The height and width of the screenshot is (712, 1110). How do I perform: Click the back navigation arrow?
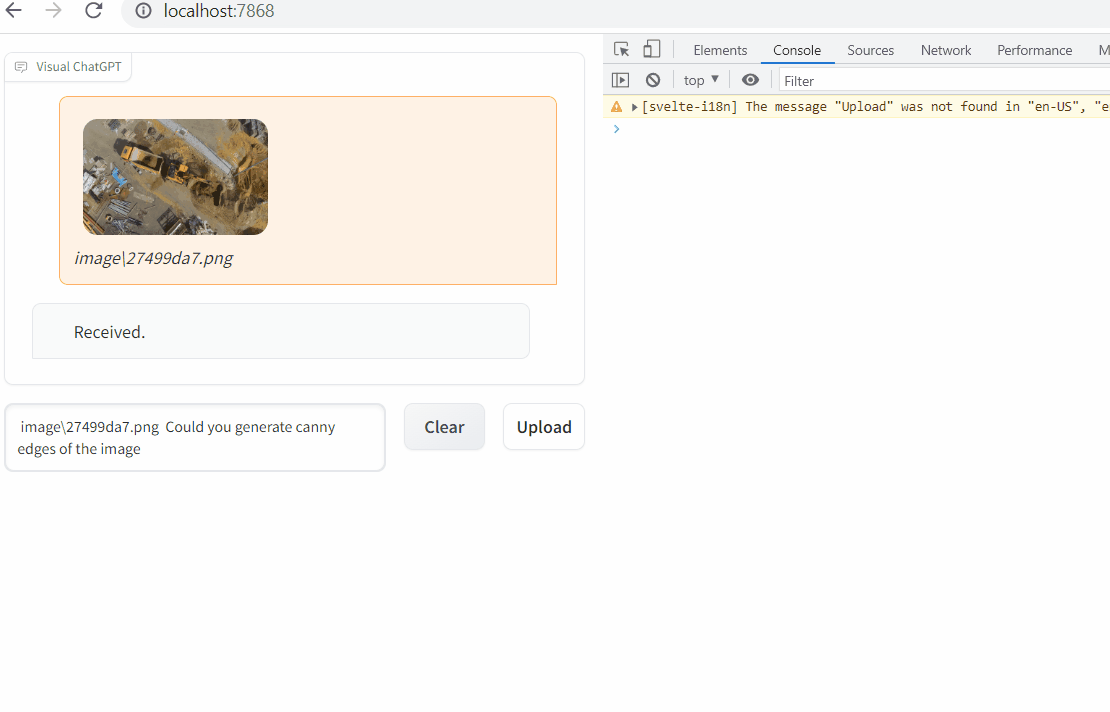coord(16,12)
